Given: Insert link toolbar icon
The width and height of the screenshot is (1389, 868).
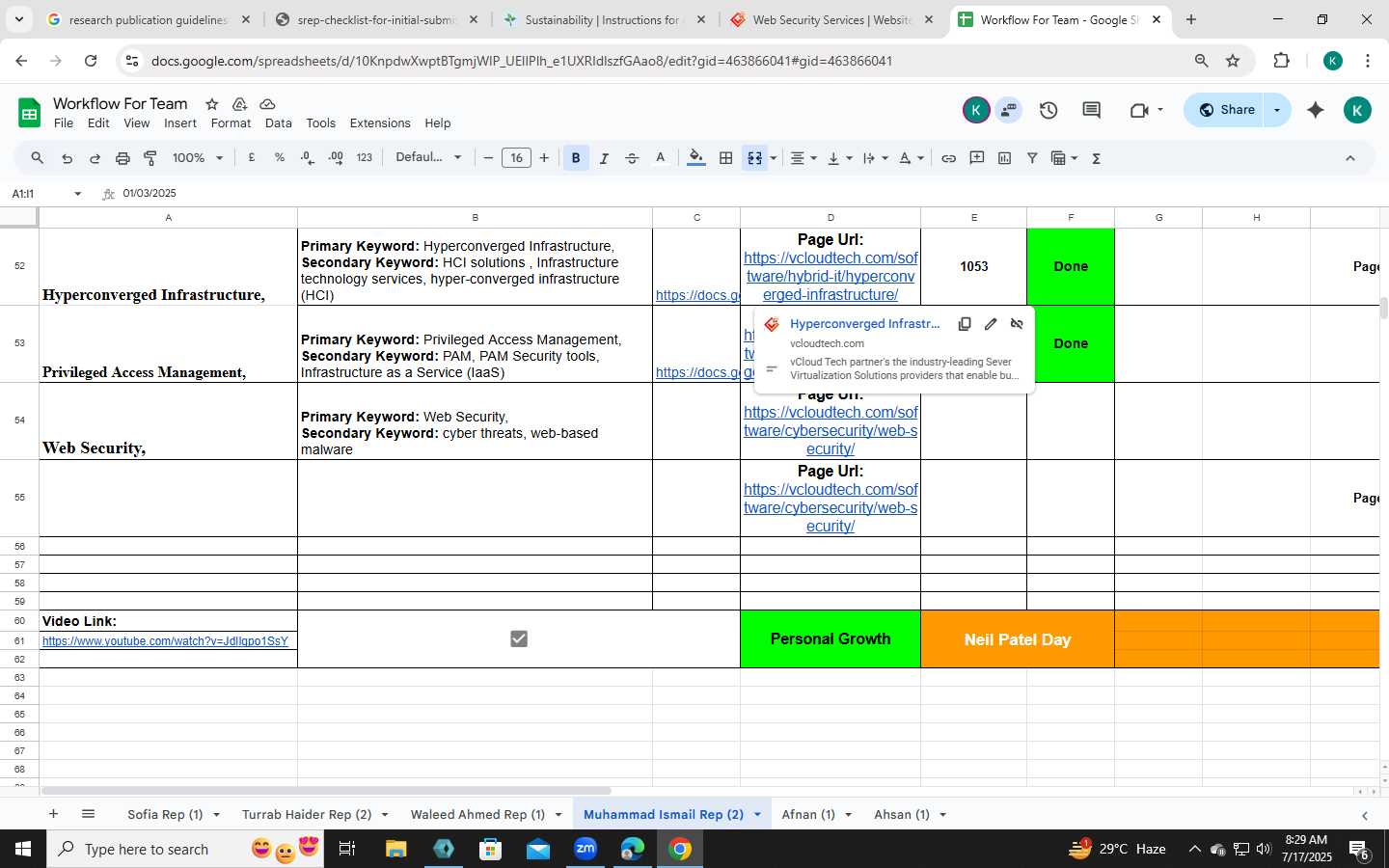Looking at the screenshot, I should [948, 158].
